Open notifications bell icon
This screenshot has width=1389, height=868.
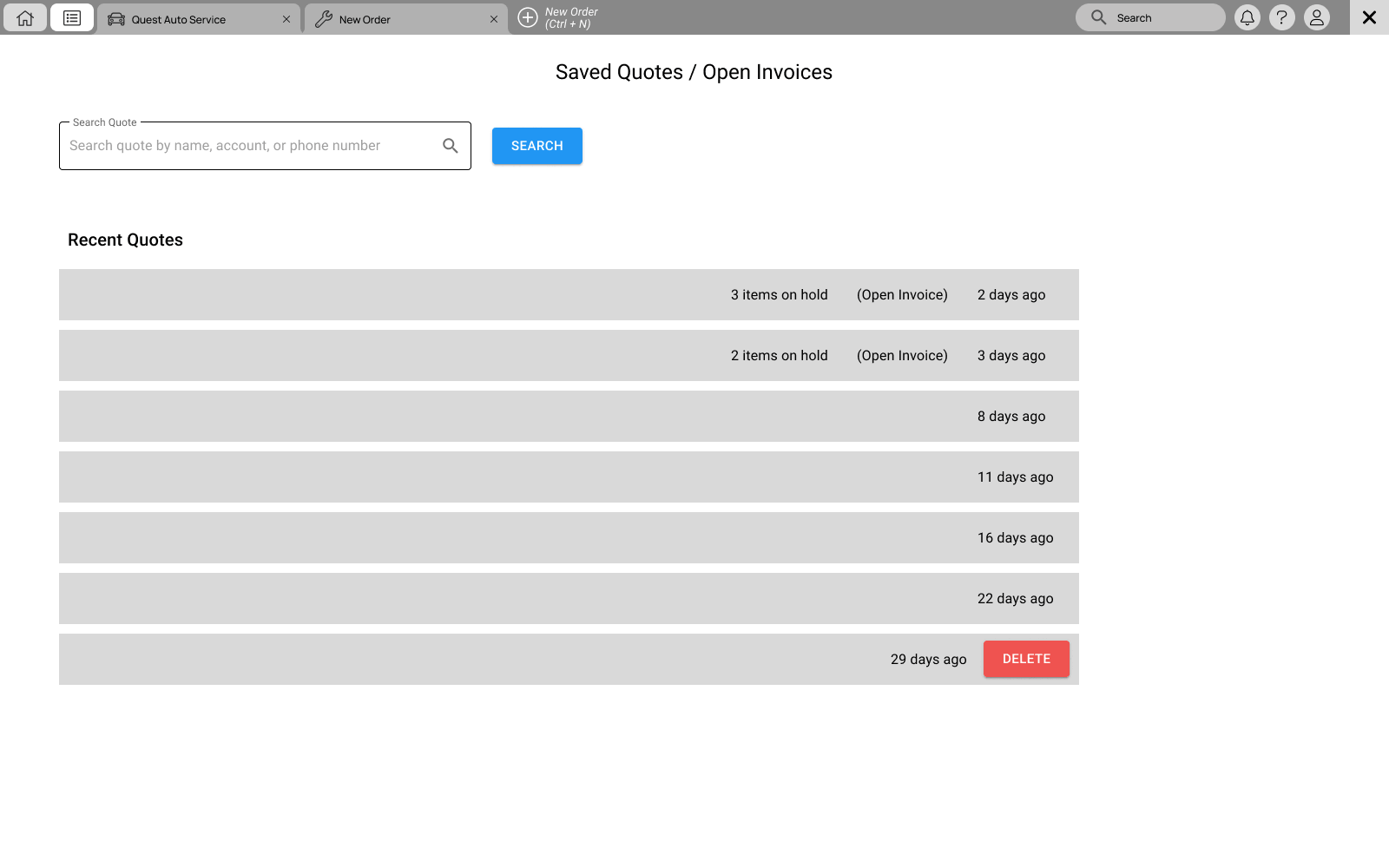pos(1247,18)
